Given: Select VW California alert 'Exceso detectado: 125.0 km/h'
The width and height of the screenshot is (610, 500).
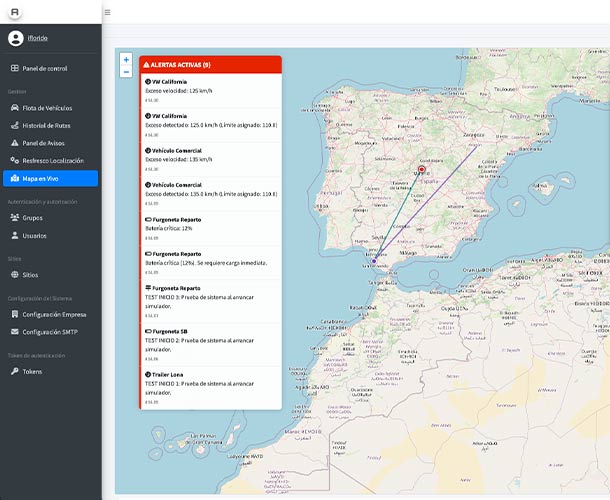Looking at the screenshot, I should point(211,125).
